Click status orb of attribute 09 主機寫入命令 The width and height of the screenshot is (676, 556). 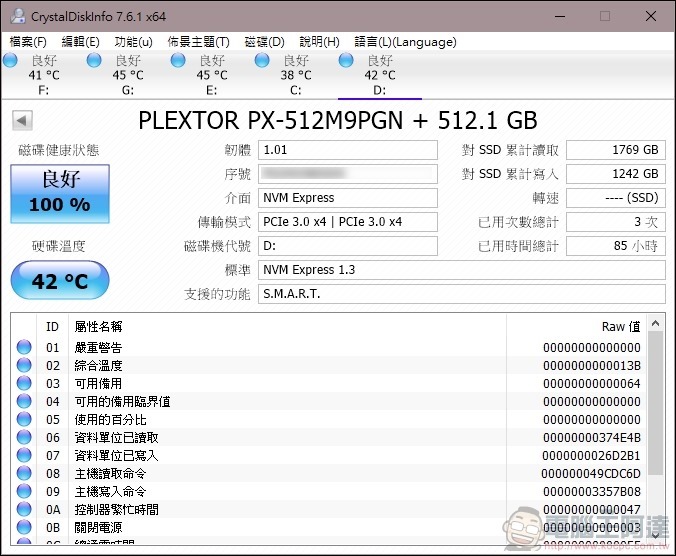[x=24, y=491]
